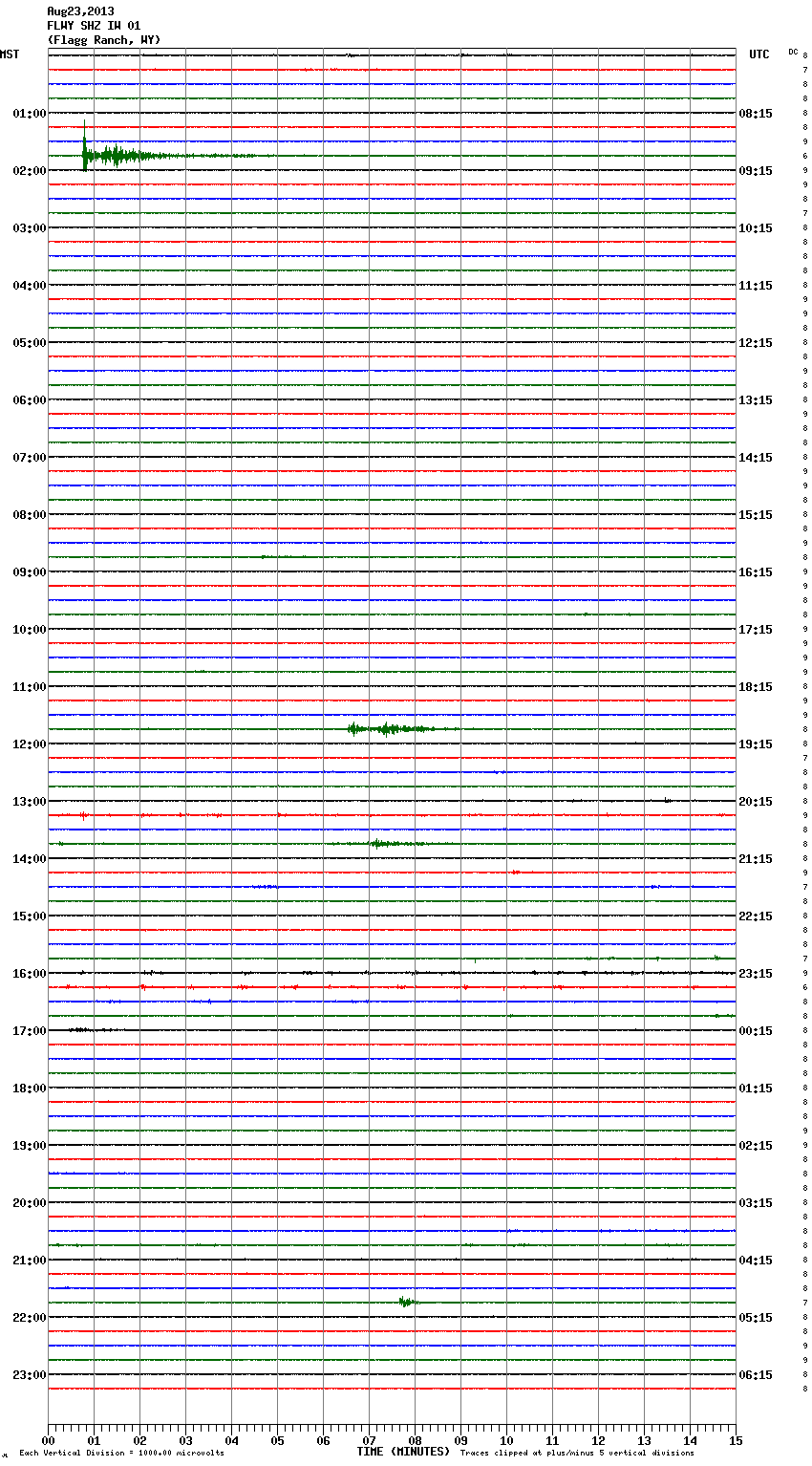Image resolution: width=812 pixels, height=1466 pixels.
Task: Click the 05 minute axis tick label
Action: point(277,1440)
